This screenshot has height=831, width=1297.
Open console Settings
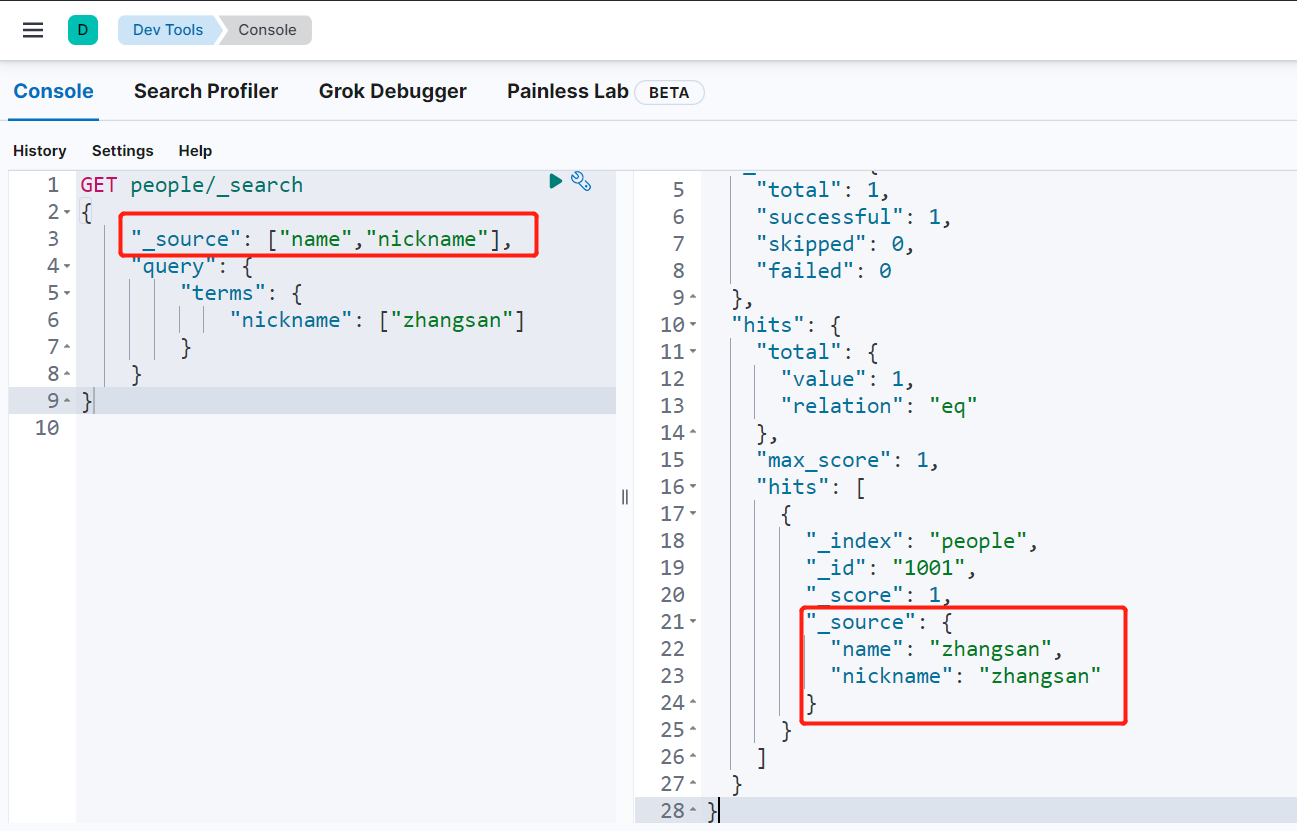[123, 151]
